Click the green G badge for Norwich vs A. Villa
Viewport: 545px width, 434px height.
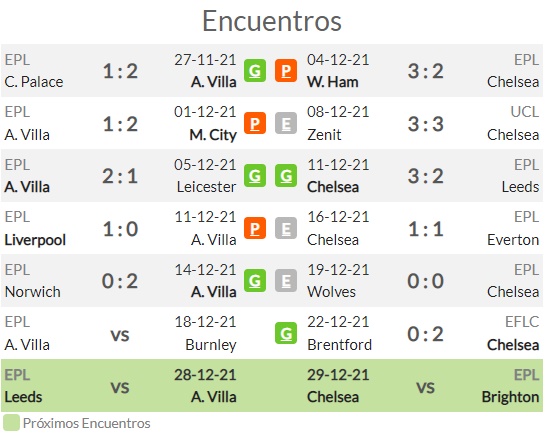[255, 281]
